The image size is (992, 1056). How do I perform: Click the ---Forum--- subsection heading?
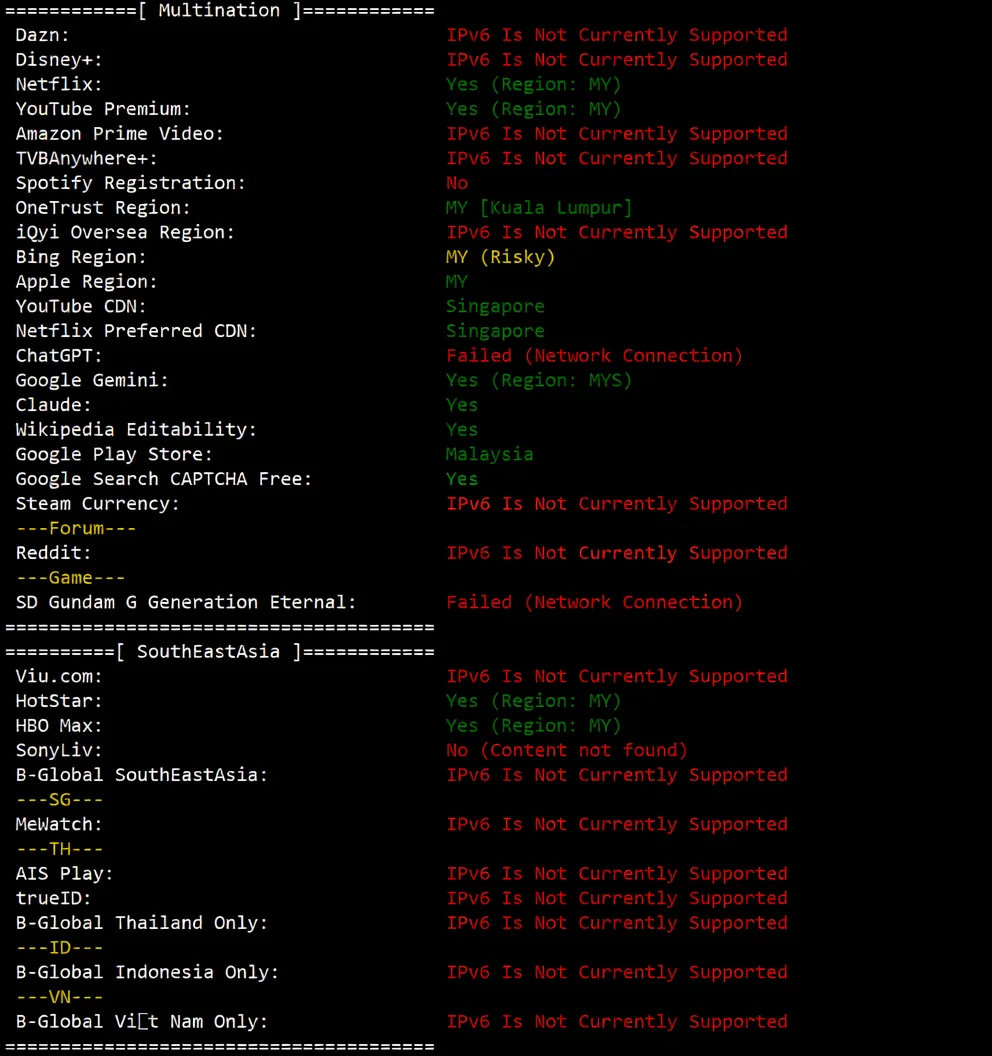click(76, 528)
